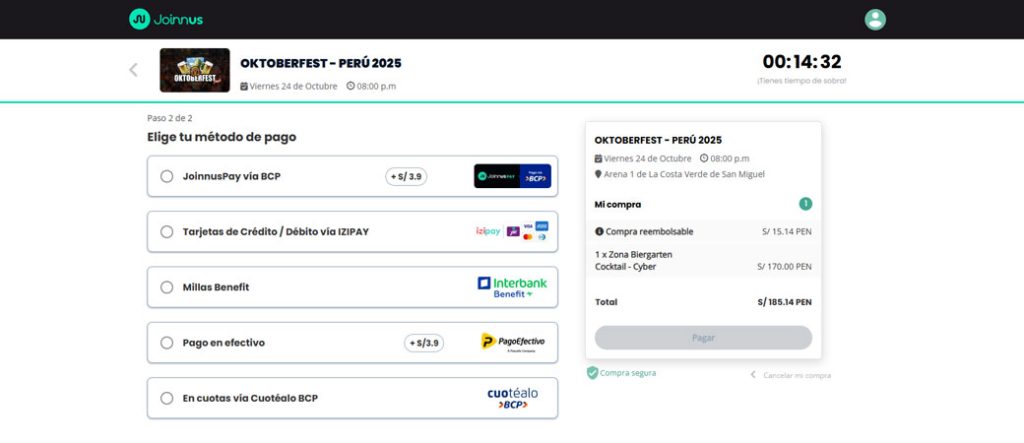Image resolution: width=1024 pixels, height=443 pixels.
Task: Click the refundable purchase info icon
Action: click(x=599, y=231)
